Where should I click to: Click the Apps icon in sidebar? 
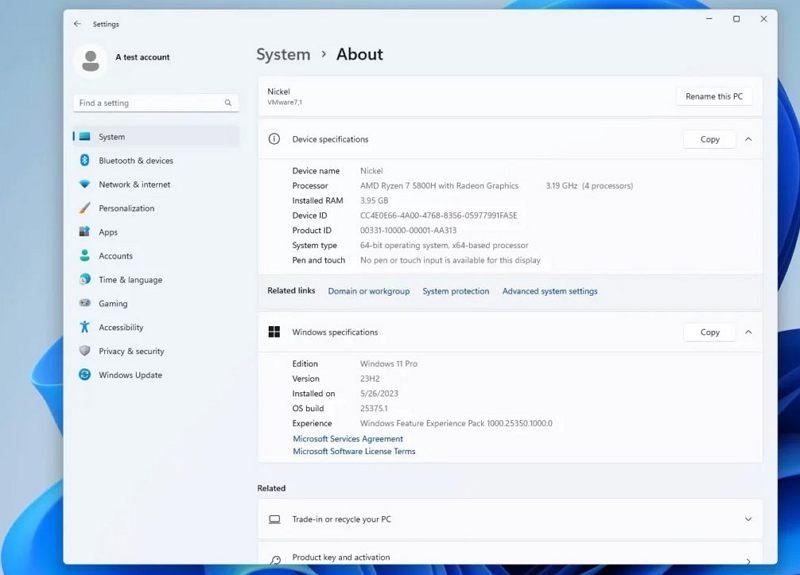coord(85,232)
